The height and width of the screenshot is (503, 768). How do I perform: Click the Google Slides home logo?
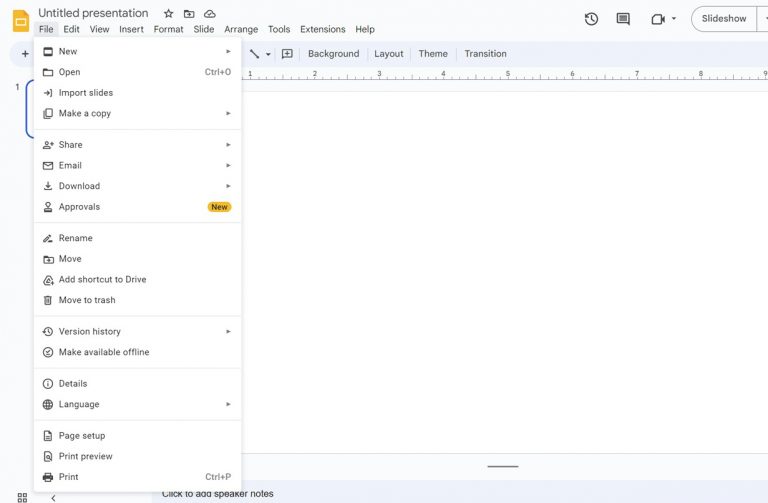21,21
